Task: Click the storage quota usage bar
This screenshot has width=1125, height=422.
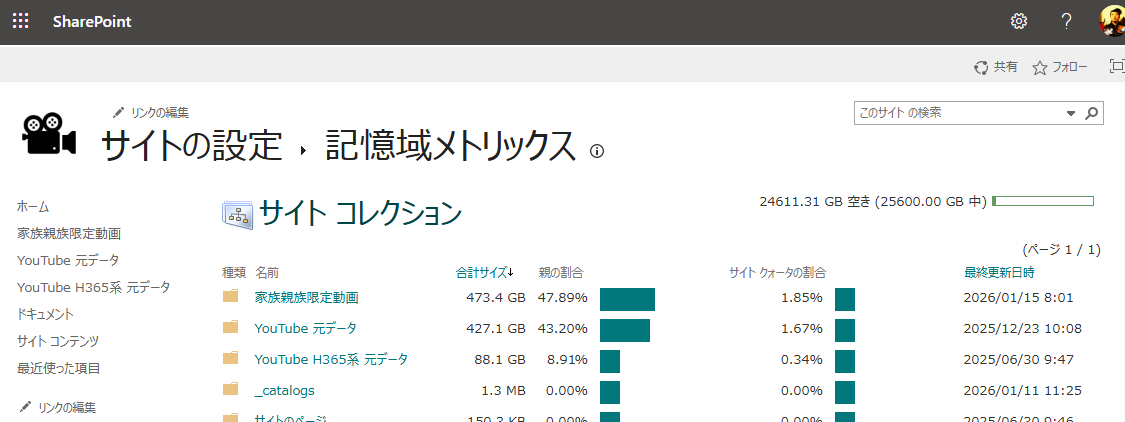Action: 1043,201
